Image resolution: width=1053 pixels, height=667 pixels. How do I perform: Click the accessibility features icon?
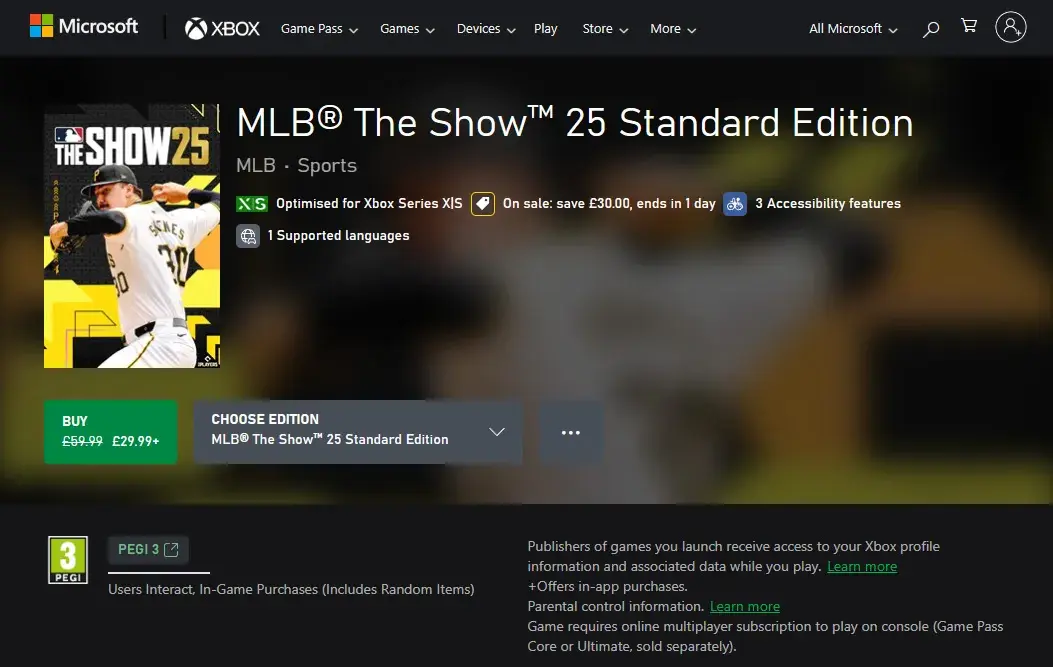735,204
